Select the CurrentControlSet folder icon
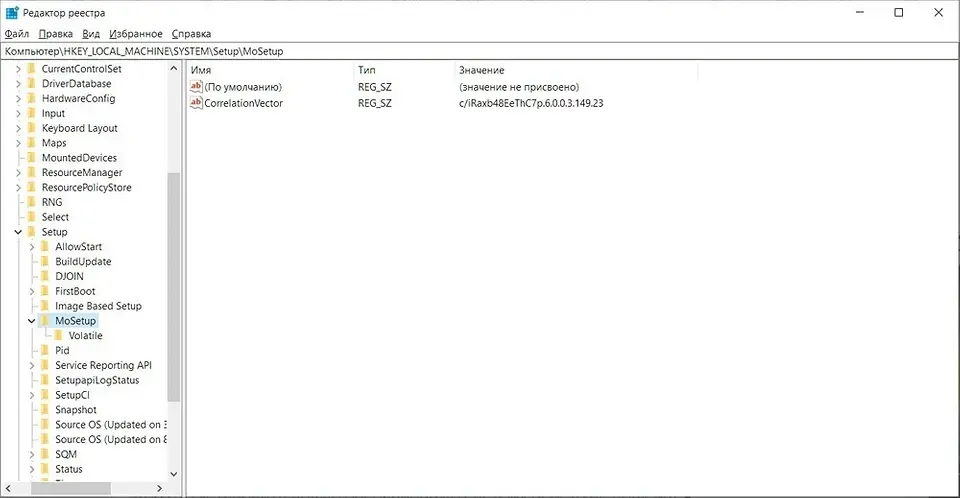This screenshot has height=498, width=960. (31, 69)
